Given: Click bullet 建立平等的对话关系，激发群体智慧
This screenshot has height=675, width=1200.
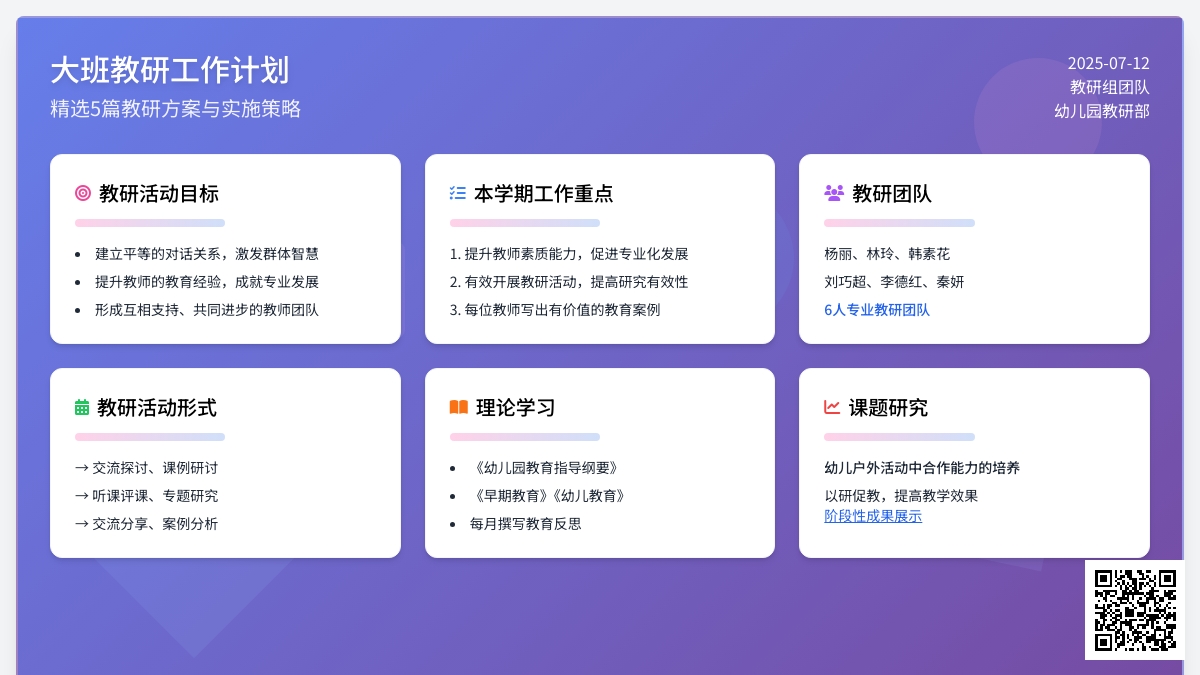Looking at the screenshot, I should (x=207, y=254).
